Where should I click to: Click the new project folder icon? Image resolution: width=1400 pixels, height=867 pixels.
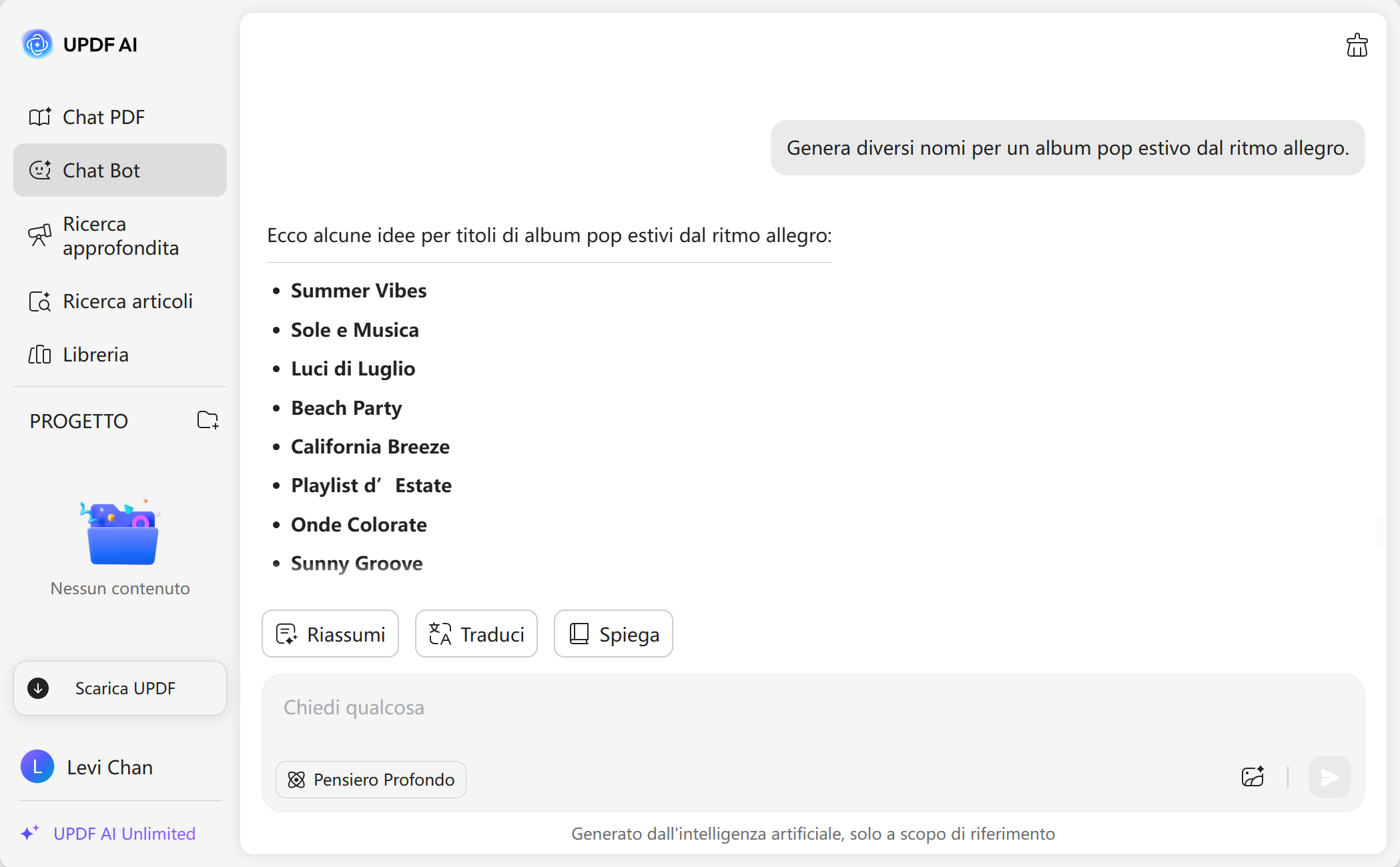point(208,420)
